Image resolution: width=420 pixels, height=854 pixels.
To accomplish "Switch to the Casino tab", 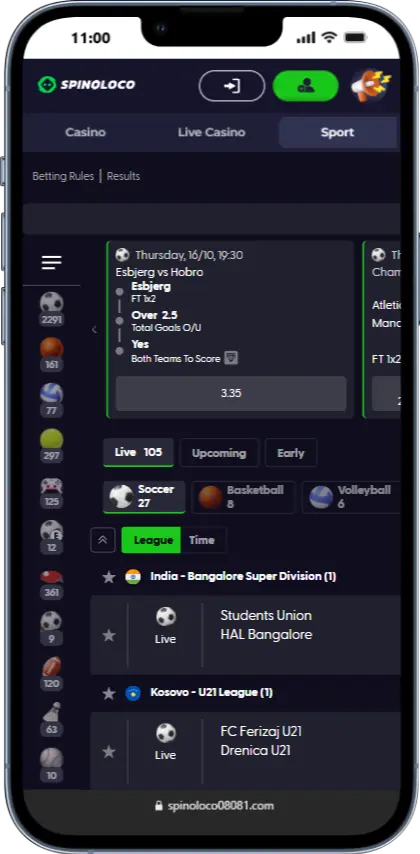I will pos(86,132).
